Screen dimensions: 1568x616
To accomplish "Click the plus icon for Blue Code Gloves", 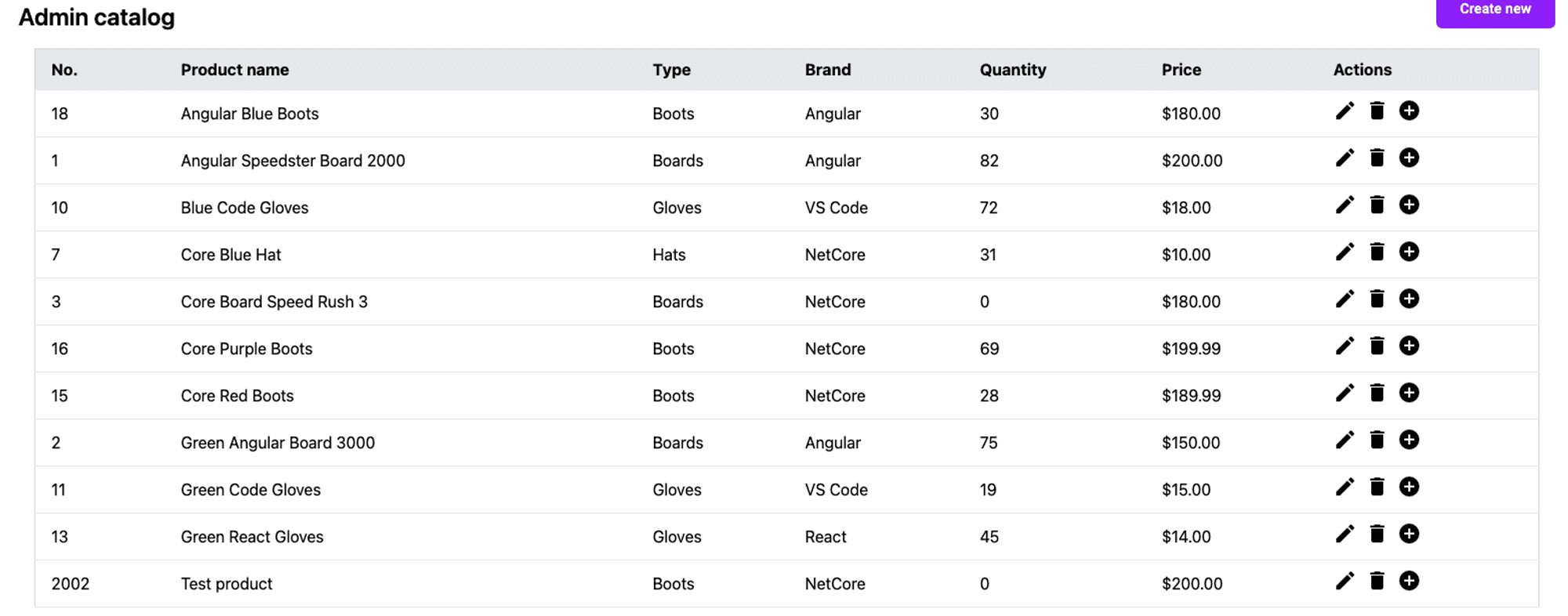I will [1409, 205].
